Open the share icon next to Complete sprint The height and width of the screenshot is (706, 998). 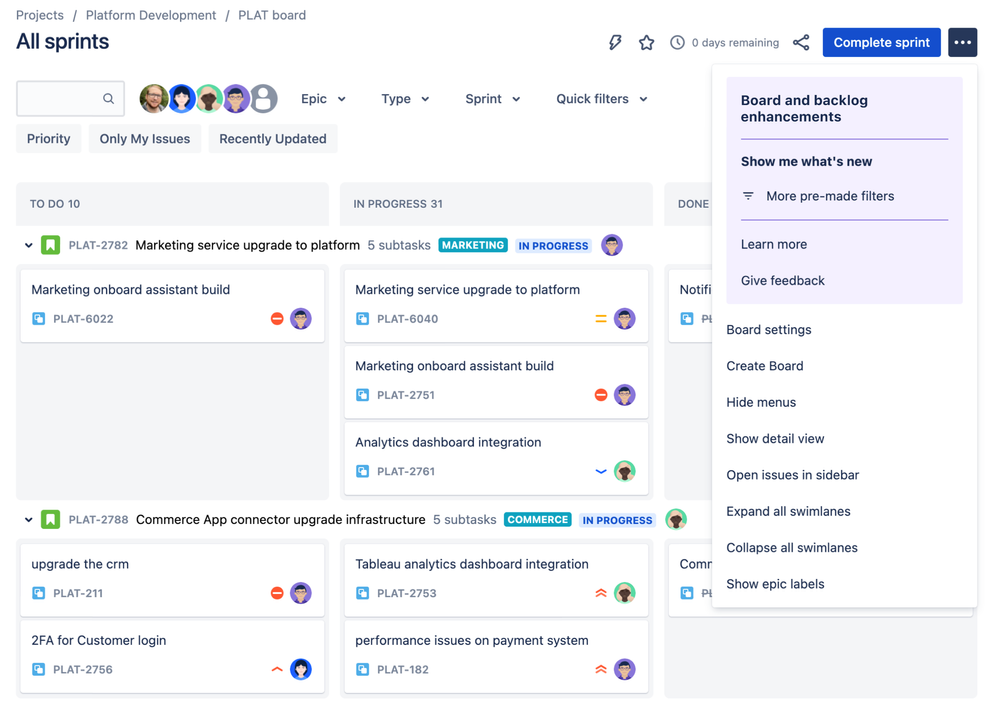(801, 43)
